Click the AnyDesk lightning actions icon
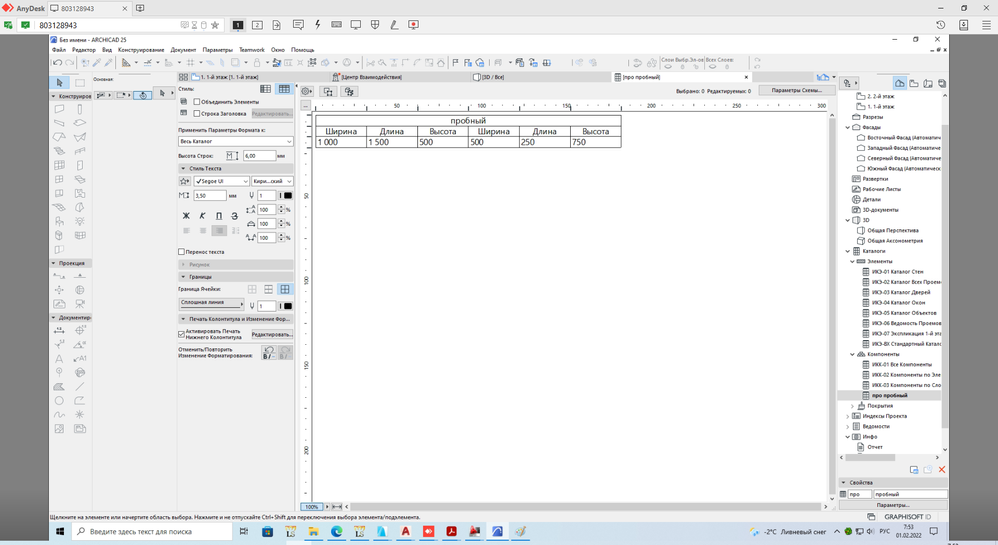Image resolution: width=998 pixels, height=545 pixels. pyautogui.click(x=317, y=25)
